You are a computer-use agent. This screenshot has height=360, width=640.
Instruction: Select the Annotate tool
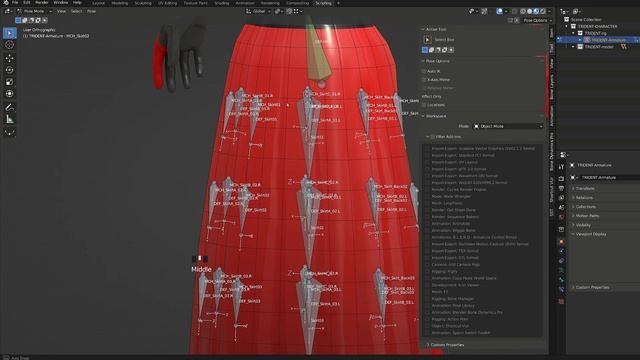[x=10, y=107]
